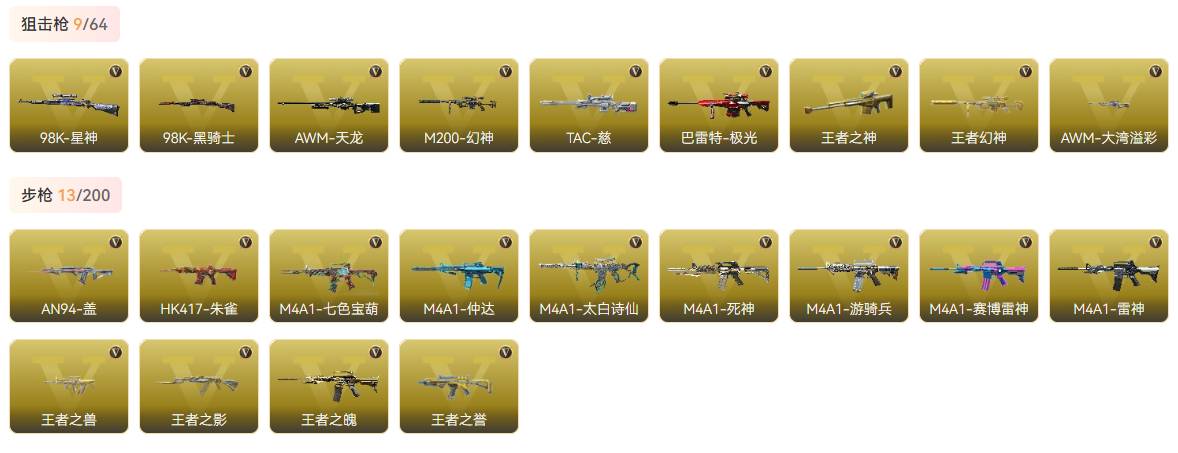Choose the AWM-天龙 weapon card

(x=329, y=105)
